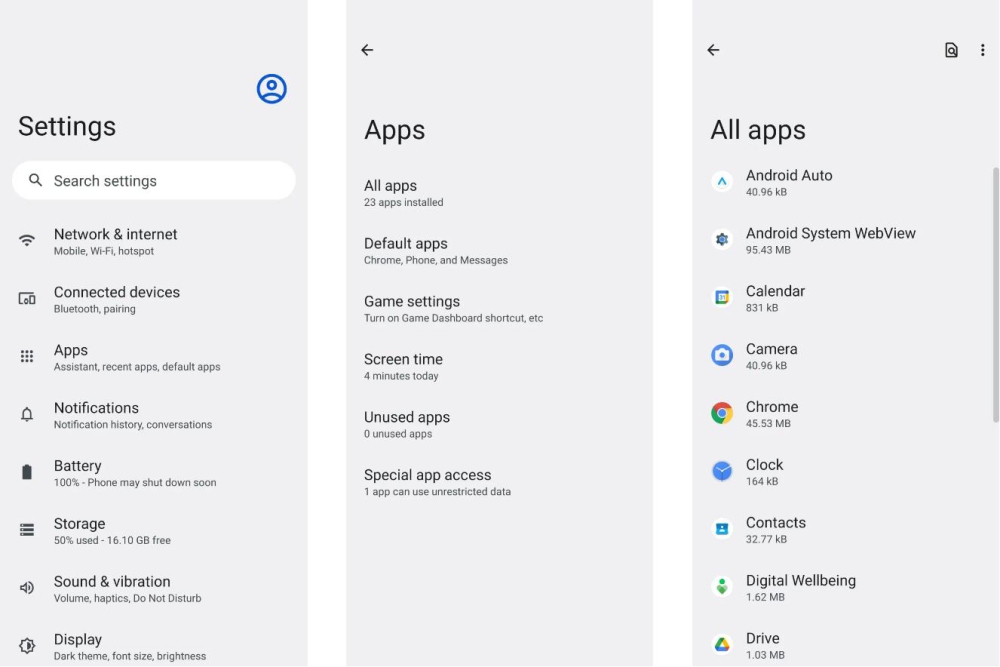The image size is (1000, 667).
Task: Click the Digital Wellbeing icon
Action: tap(721, 587)
